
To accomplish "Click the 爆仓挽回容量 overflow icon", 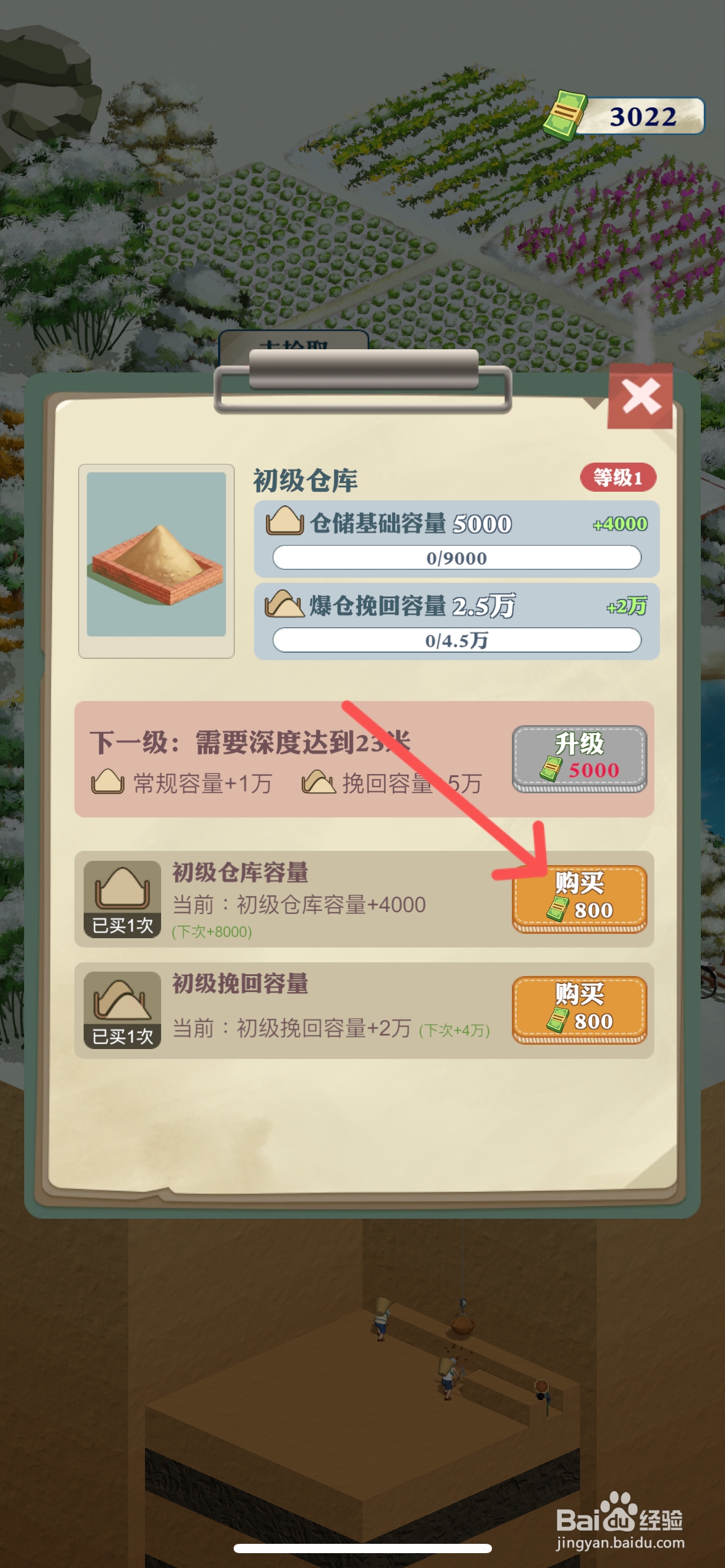I will 284,604.
